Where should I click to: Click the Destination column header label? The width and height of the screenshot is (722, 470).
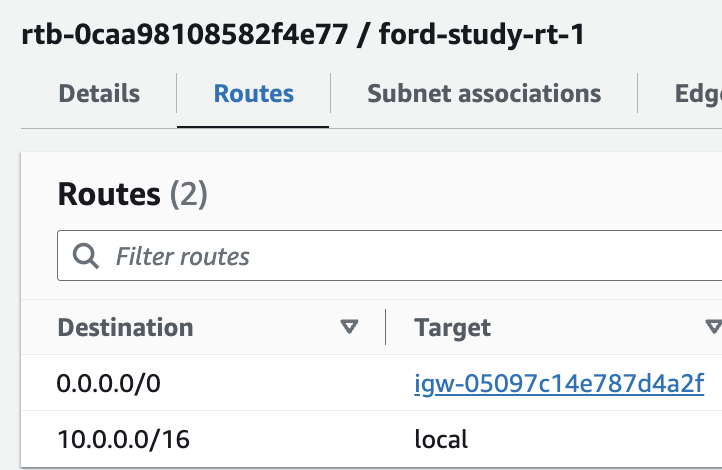125,327
